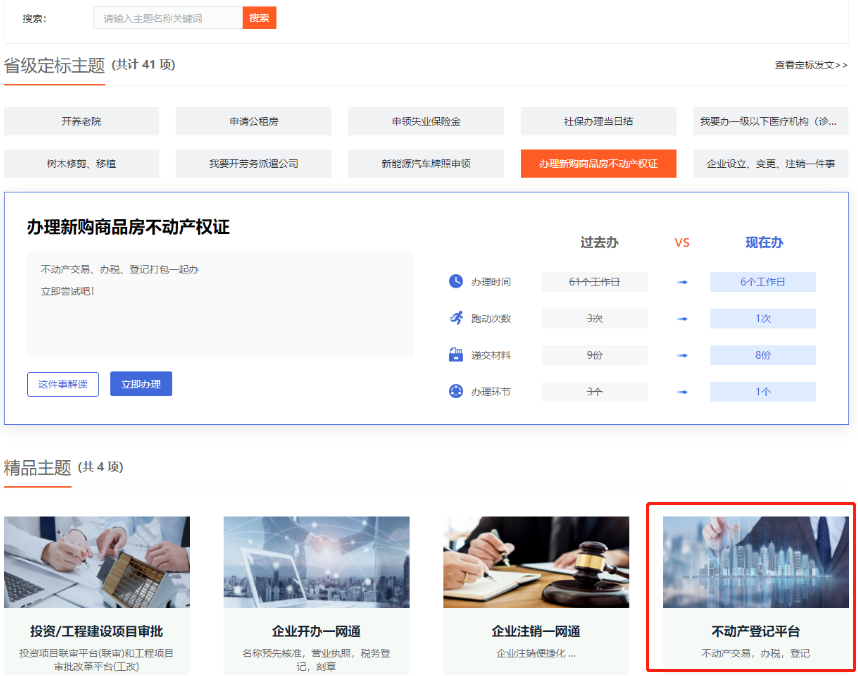Select the 申请公租房 theme tab
This screenshot has height=676, width=858.
point(254,121)
